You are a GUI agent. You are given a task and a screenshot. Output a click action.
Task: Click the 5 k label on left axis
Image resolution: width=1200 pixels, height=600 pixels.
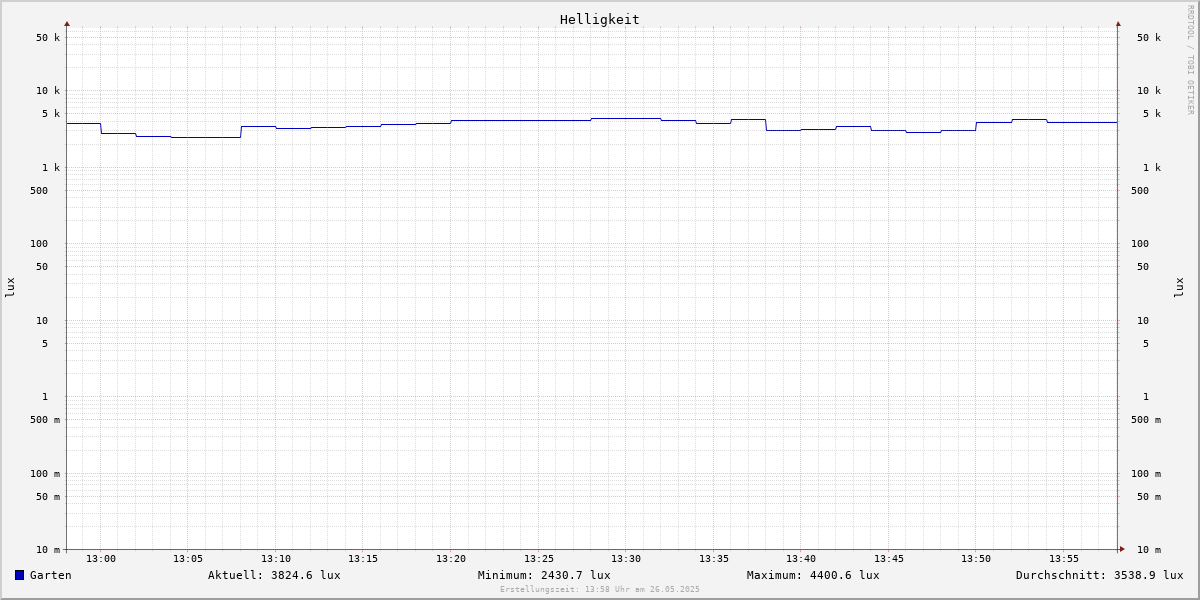(x=51, y=114)
